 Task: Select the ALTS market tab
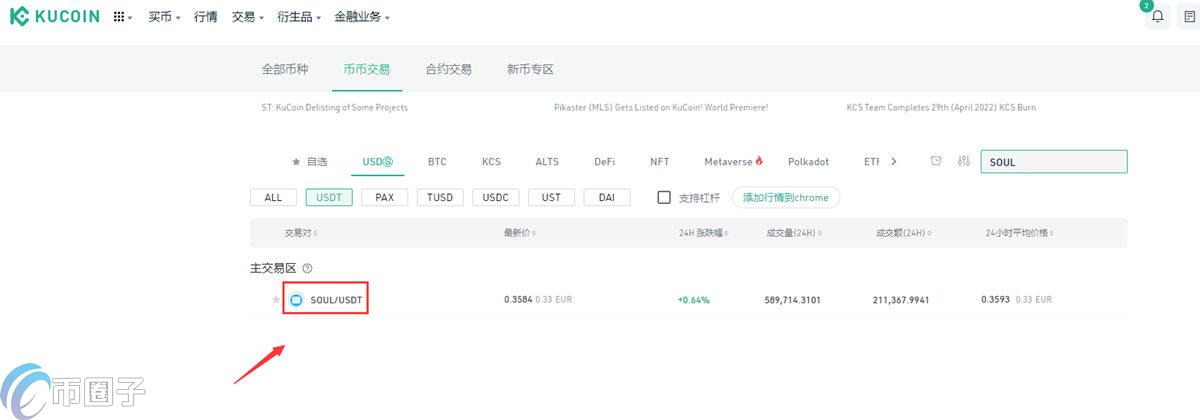pyautogui.click(x=547, y=161)
